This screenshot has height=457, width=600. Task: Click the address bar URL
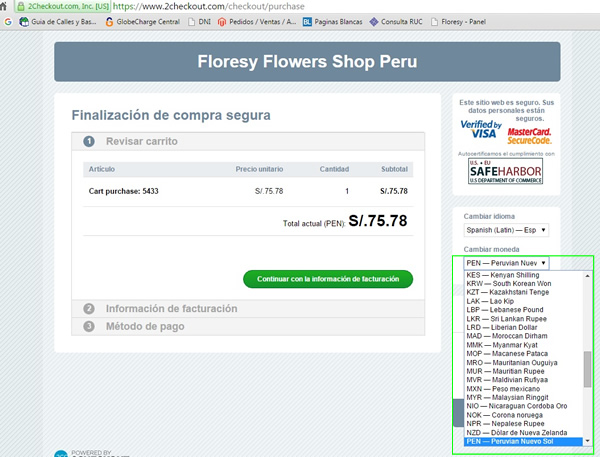(209, 7)
